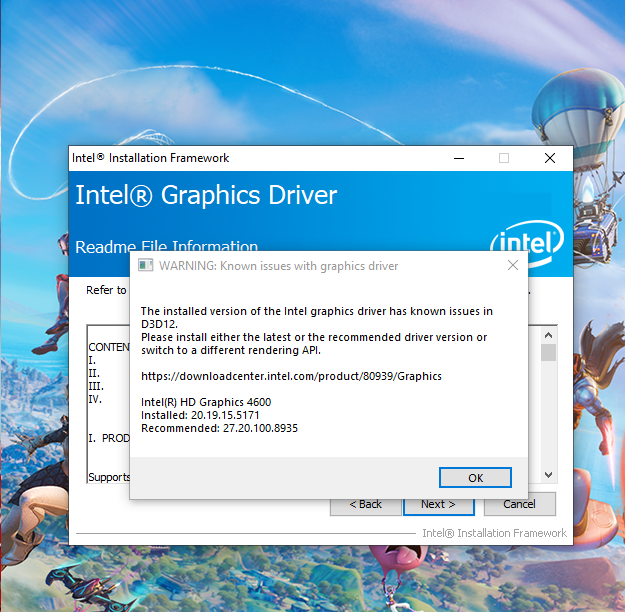625x612 pixels.
Task: Click the scrollbar track below the thumb
Action: pos(548,414)
